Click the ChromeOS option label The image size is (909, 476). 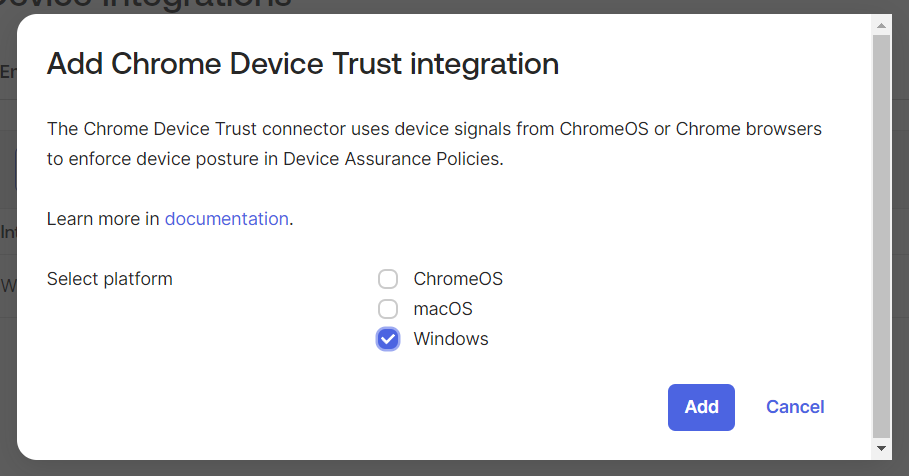(x=458, y=279)
